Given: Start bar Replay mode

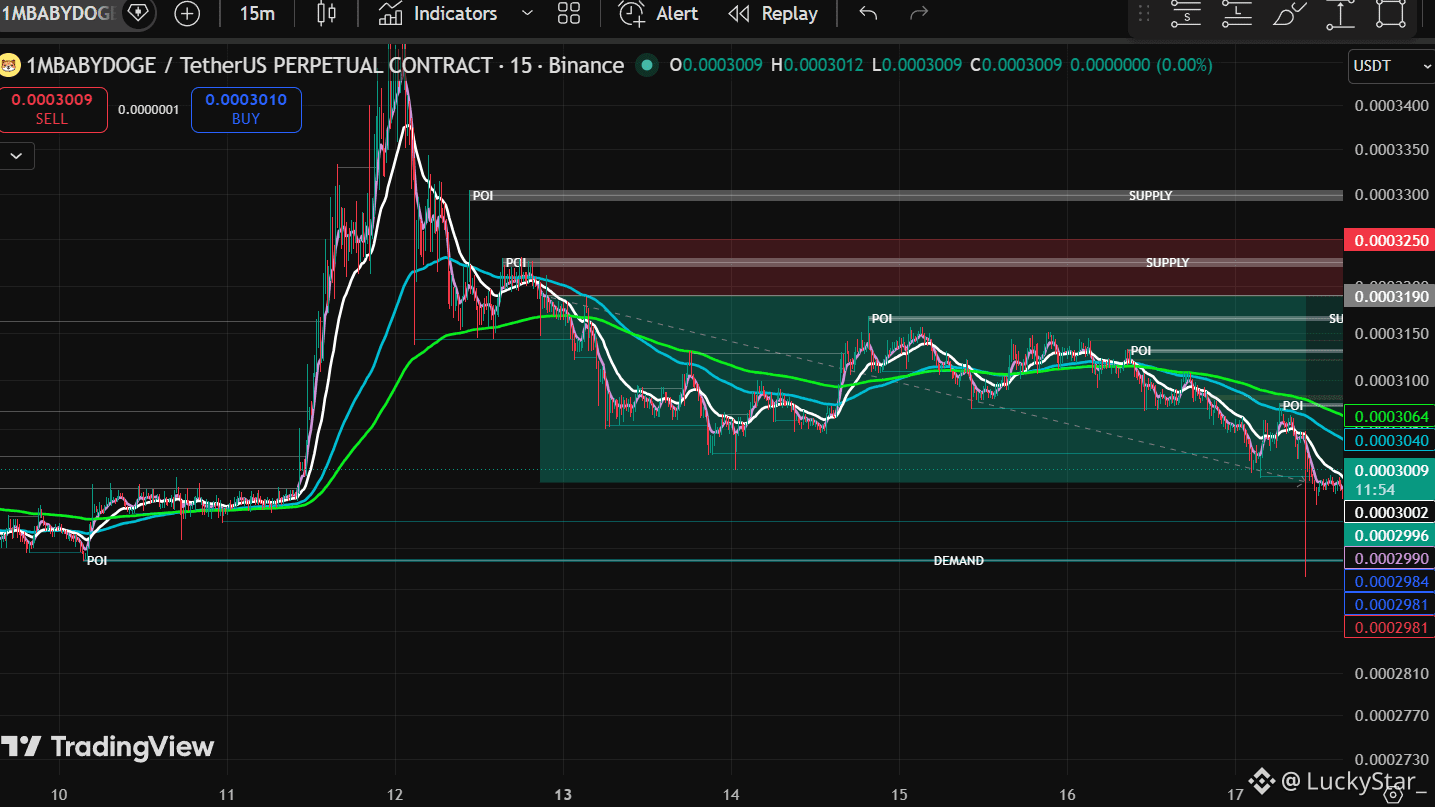Looking at the screenshot, I should click(x=773, y=14).
